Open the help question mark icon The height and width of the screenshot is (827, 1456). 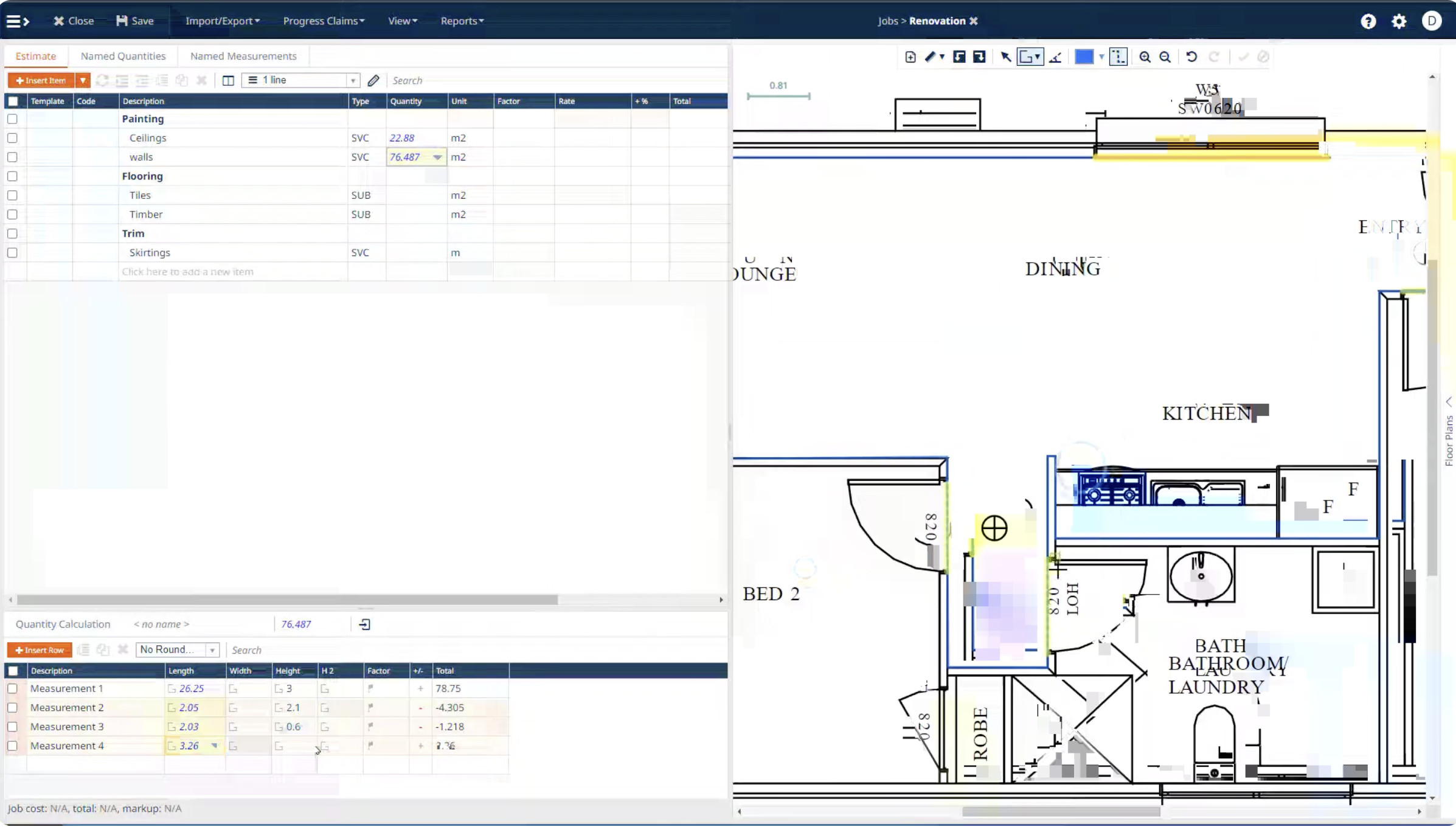(1368, 21)
